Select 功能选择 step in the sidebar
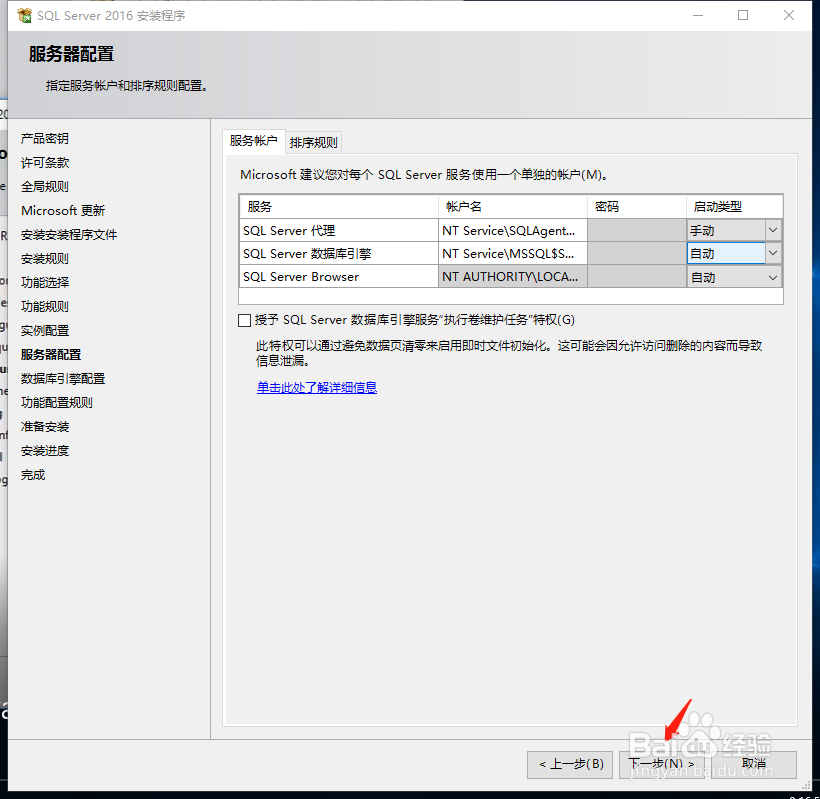The image size is (820, 799). click(x=45, y=283)
